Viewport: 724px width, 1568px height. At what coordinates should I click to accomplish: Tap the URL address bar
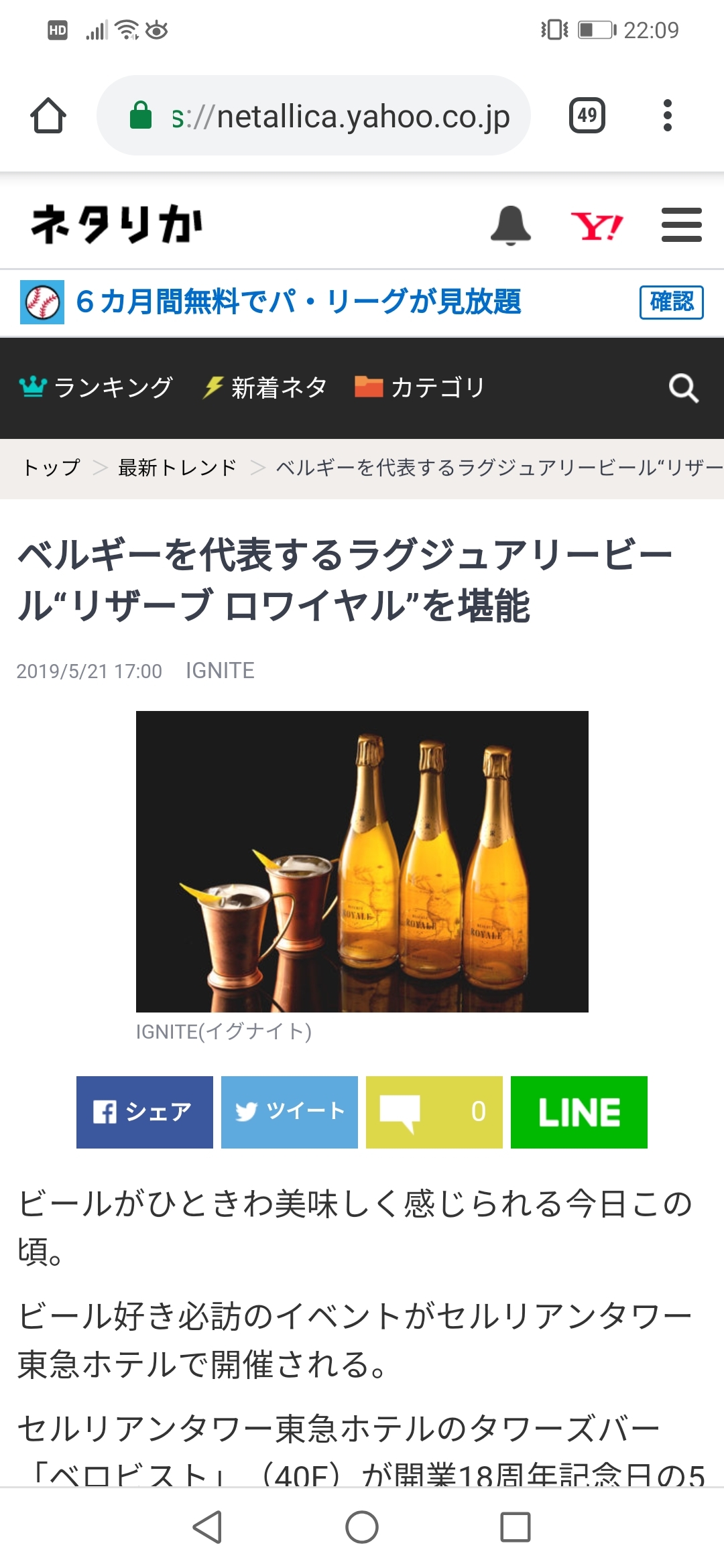pyautogui.click(x=314, y=116)
